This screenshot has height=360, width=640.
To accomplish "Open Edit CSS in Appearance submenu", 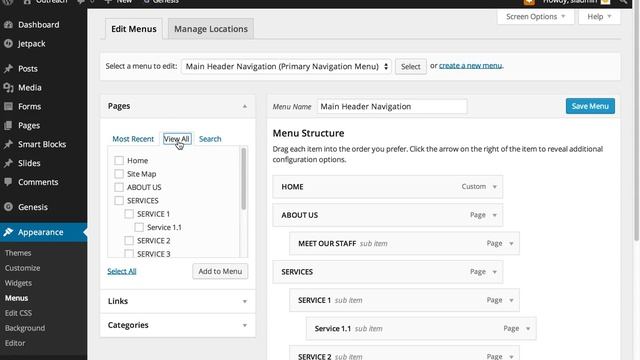I will (18, 313).
